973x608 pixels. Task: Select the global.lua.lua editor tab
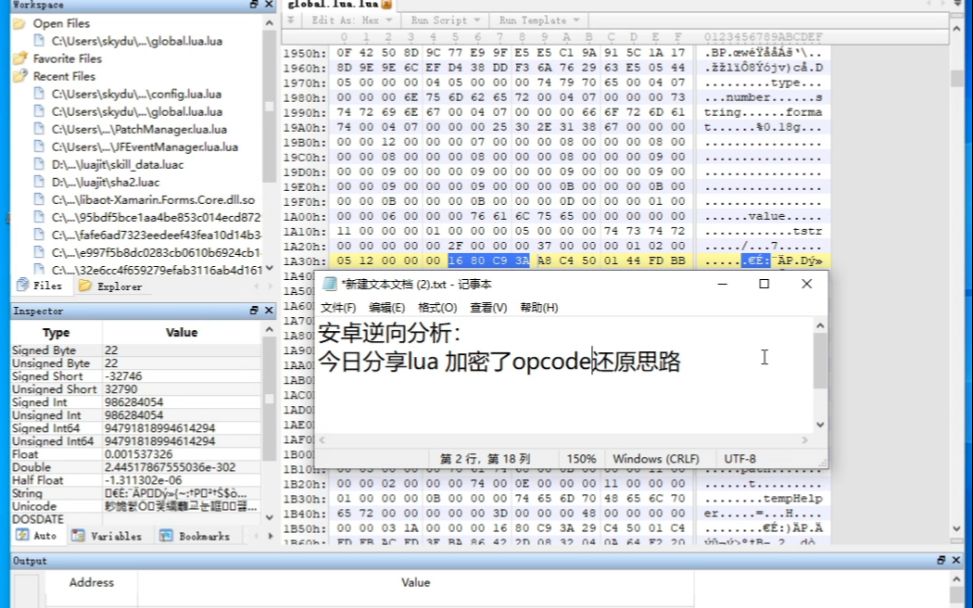(339, 4)
